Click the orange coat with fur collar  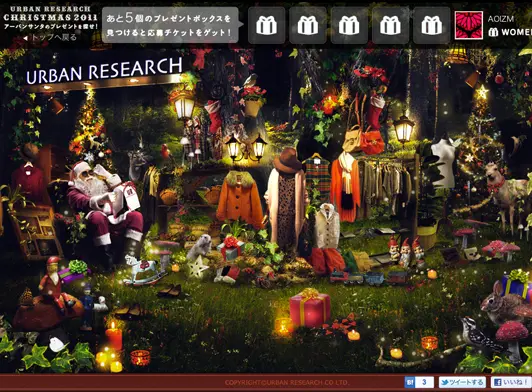coord(240,199)
